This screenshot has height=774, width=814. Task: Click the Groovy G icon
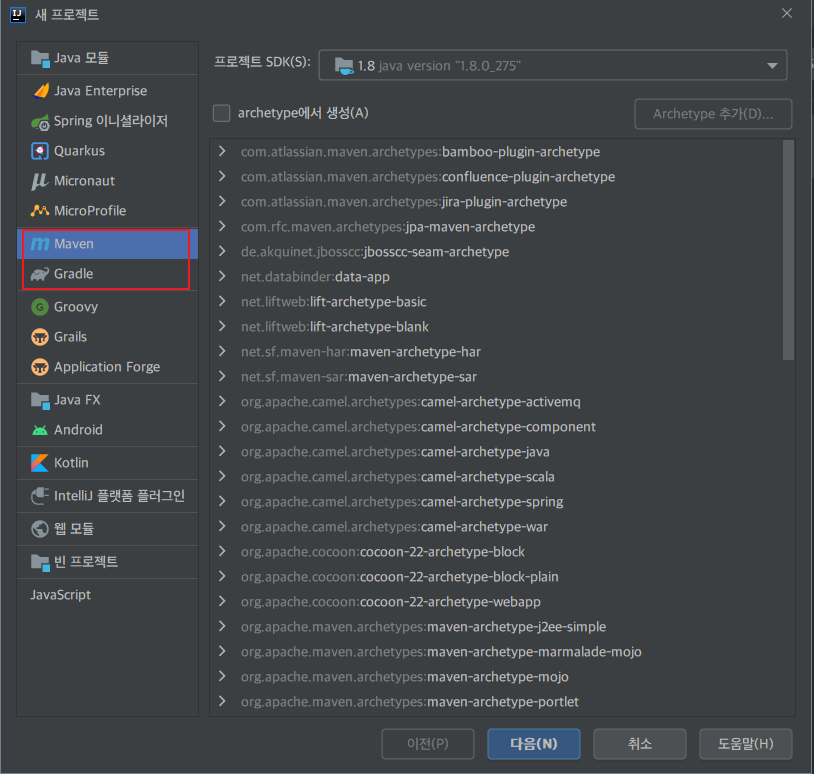pyautogui.click(x=40, y=307)
